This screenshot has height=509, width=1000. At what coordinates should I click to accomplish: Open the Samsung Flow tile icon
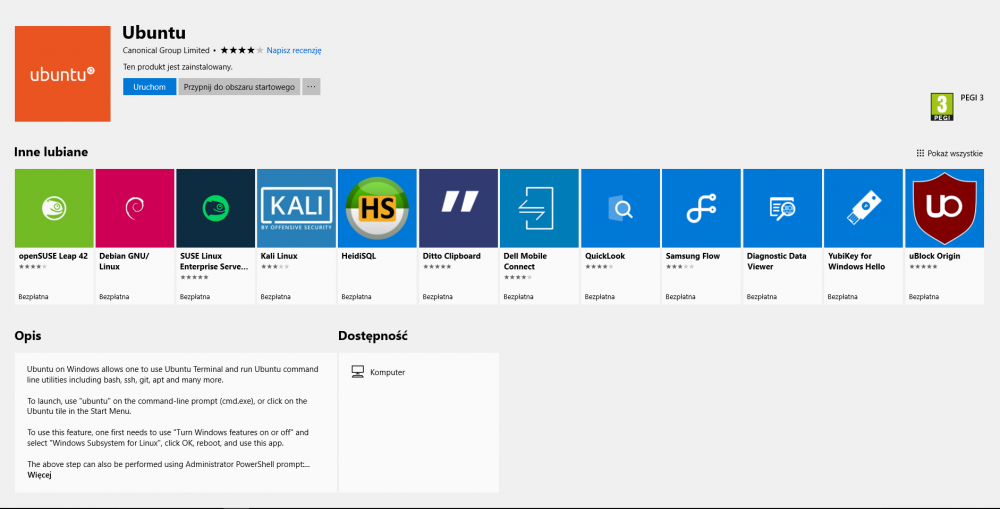pos(702,208)
